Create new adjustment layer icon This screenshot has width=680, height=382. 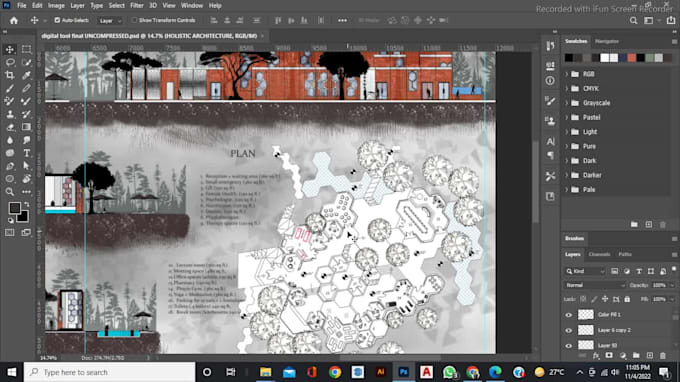pyautogui.click(x=623, y=356)
